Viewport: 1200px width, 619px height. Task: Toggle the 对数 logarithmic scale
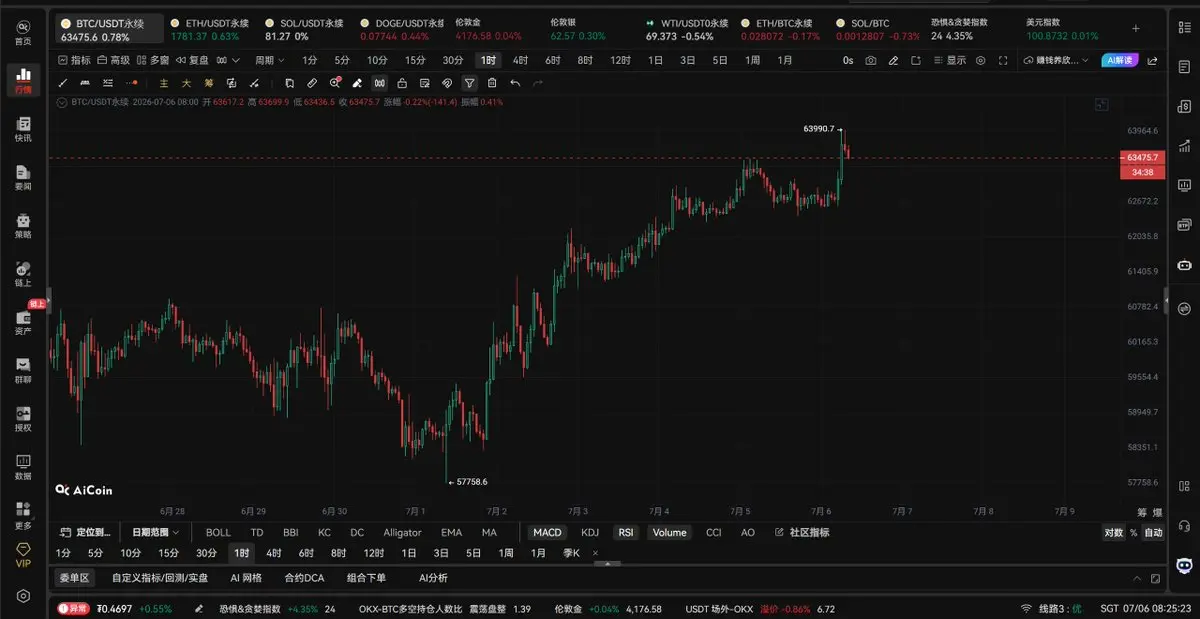pyautogui.click(x=1113, y=533)
